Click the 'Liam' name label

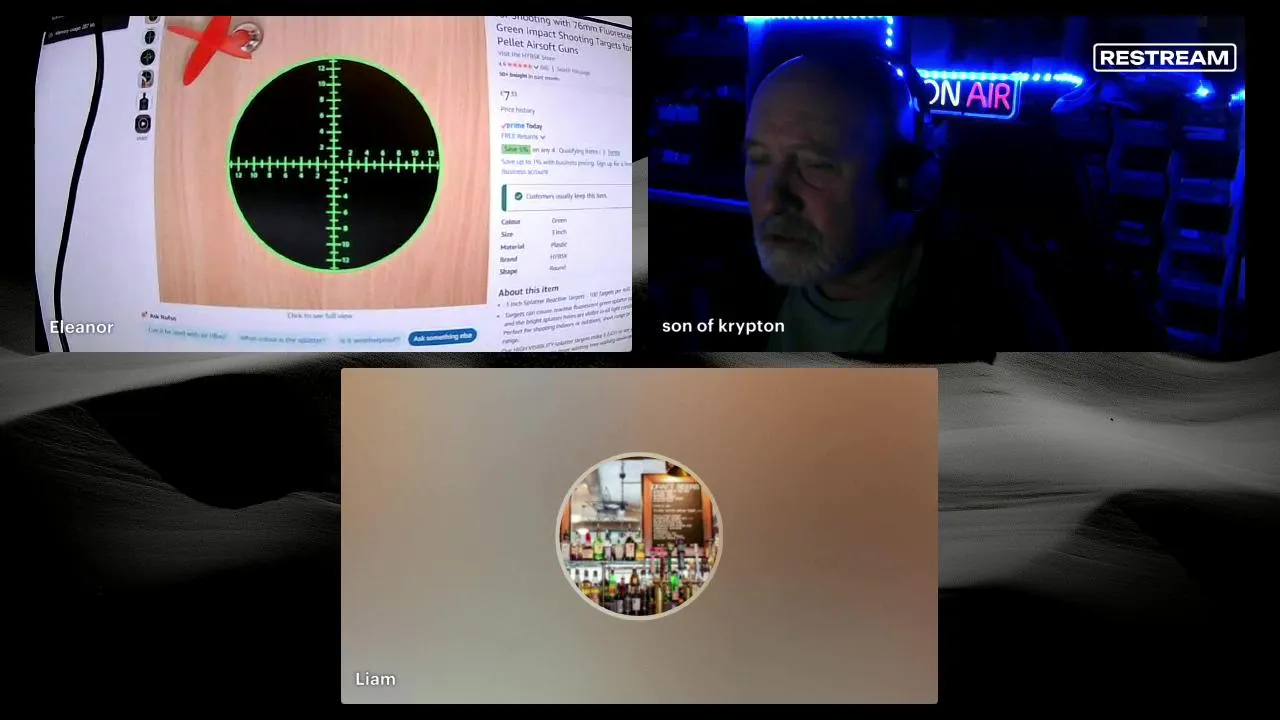click(376, 679)
